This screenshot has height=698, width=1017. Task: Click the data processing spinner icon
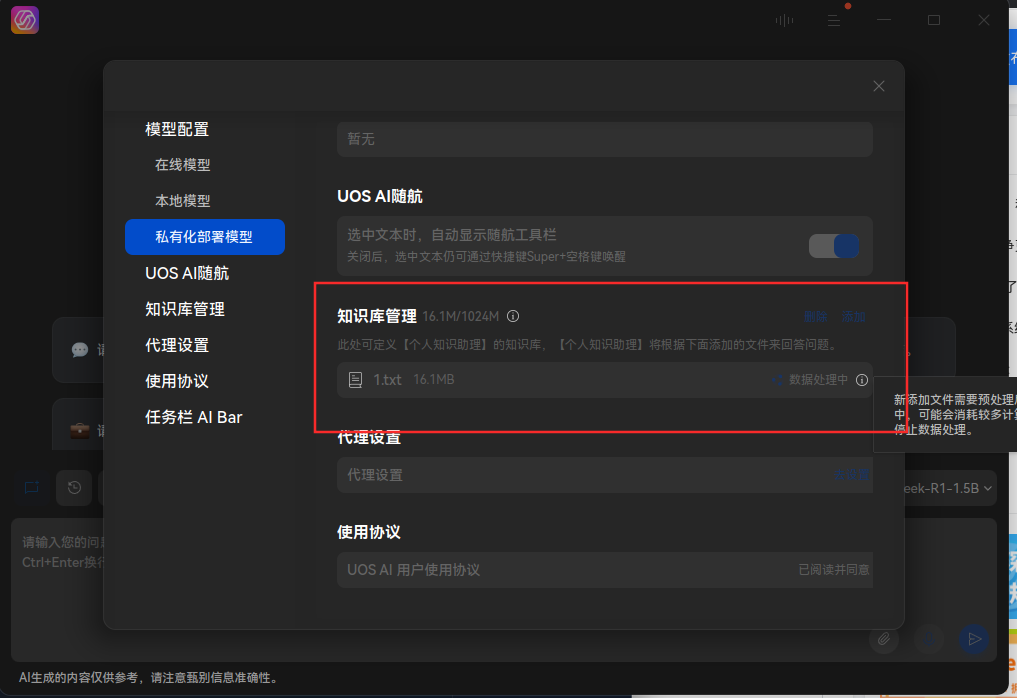[778, 380]
